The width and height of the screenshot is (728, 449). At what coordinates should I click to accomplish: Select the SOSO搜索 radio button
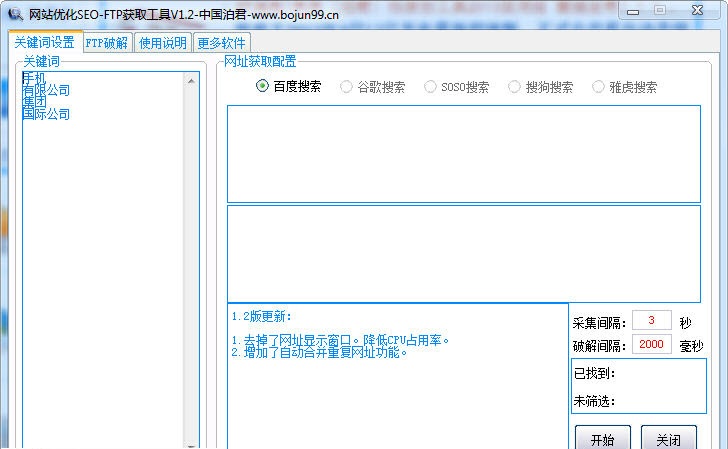431,87
